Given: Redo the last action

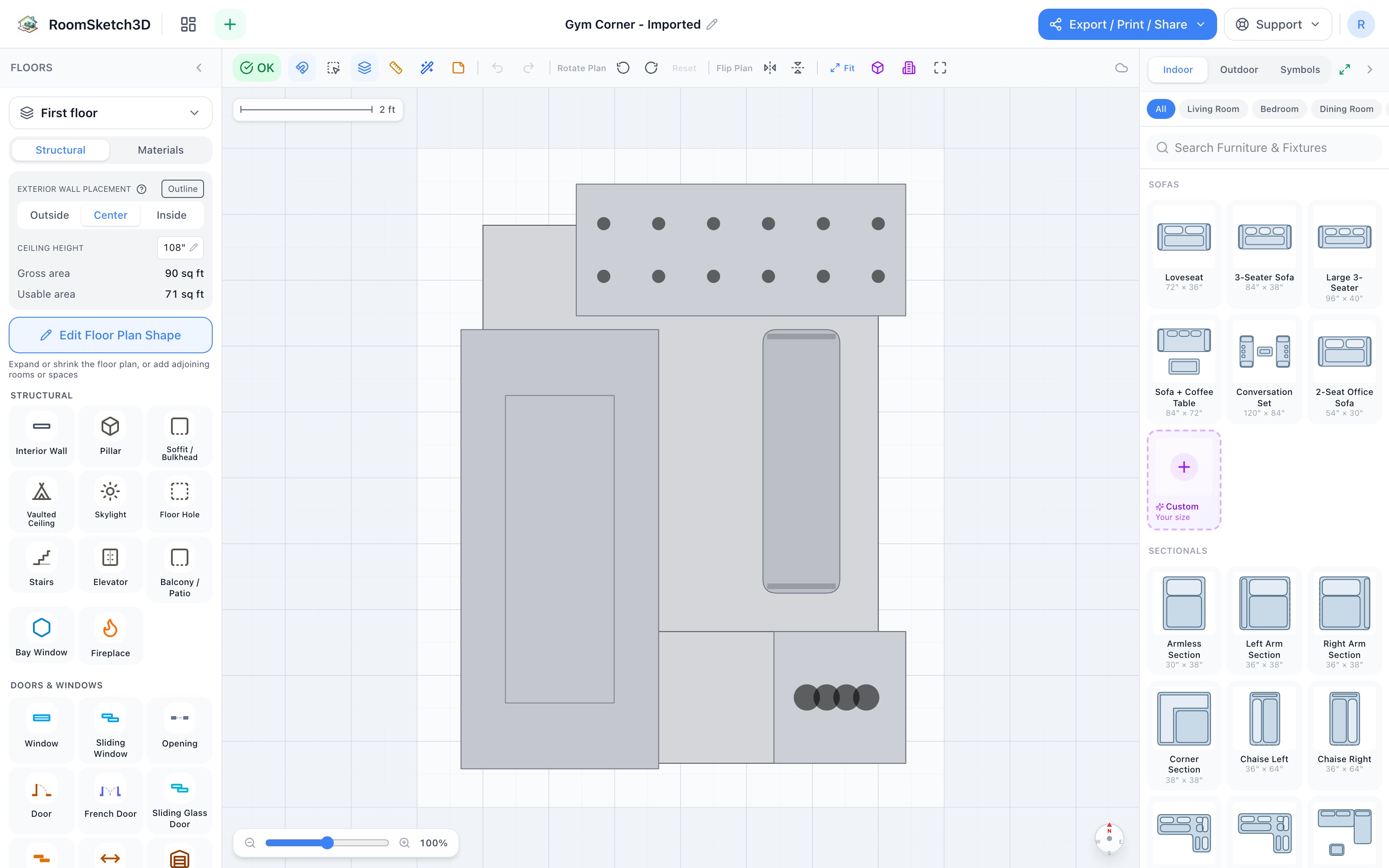Looking at the screenshot, I should pos(529,68).
